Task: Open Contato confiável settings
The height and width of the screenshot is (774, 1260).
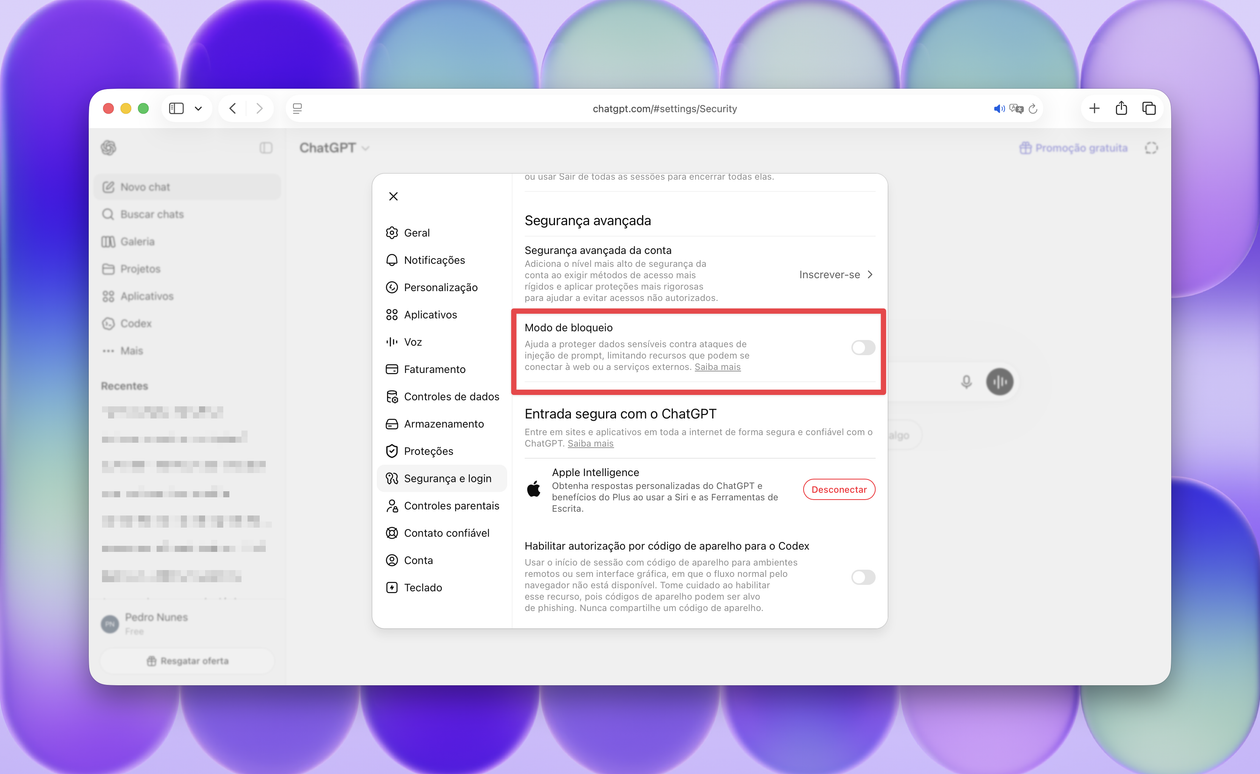Action: tap(442, 533)
